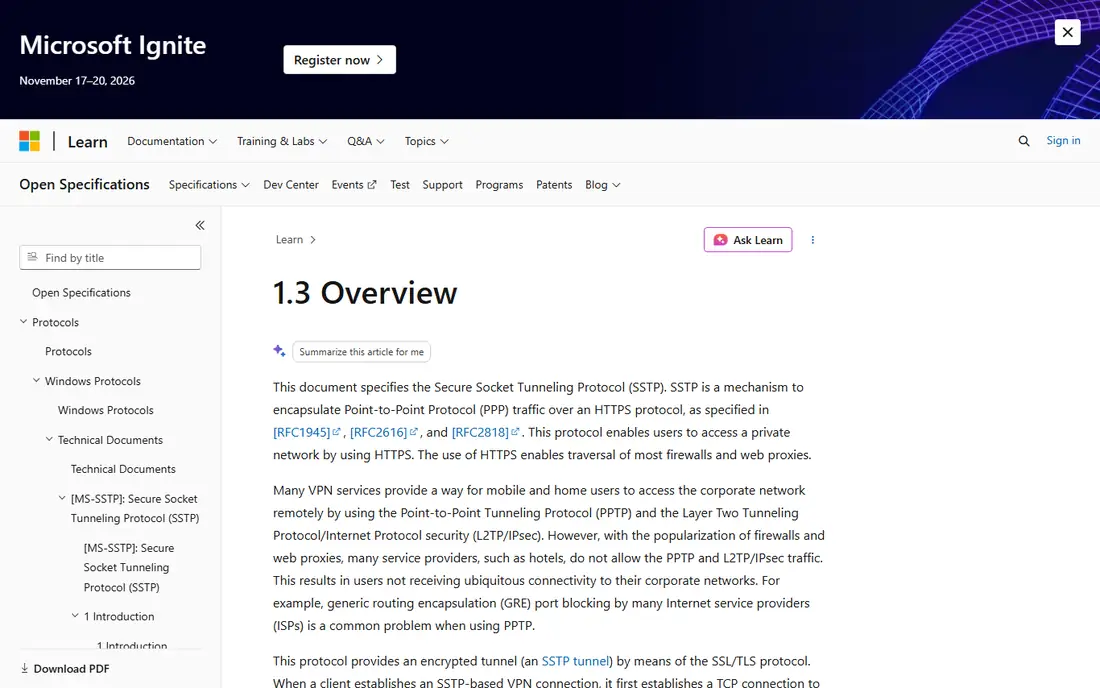Open the Topics dropdown
This screenshot has width=1100, height=688.
[427, 141]
